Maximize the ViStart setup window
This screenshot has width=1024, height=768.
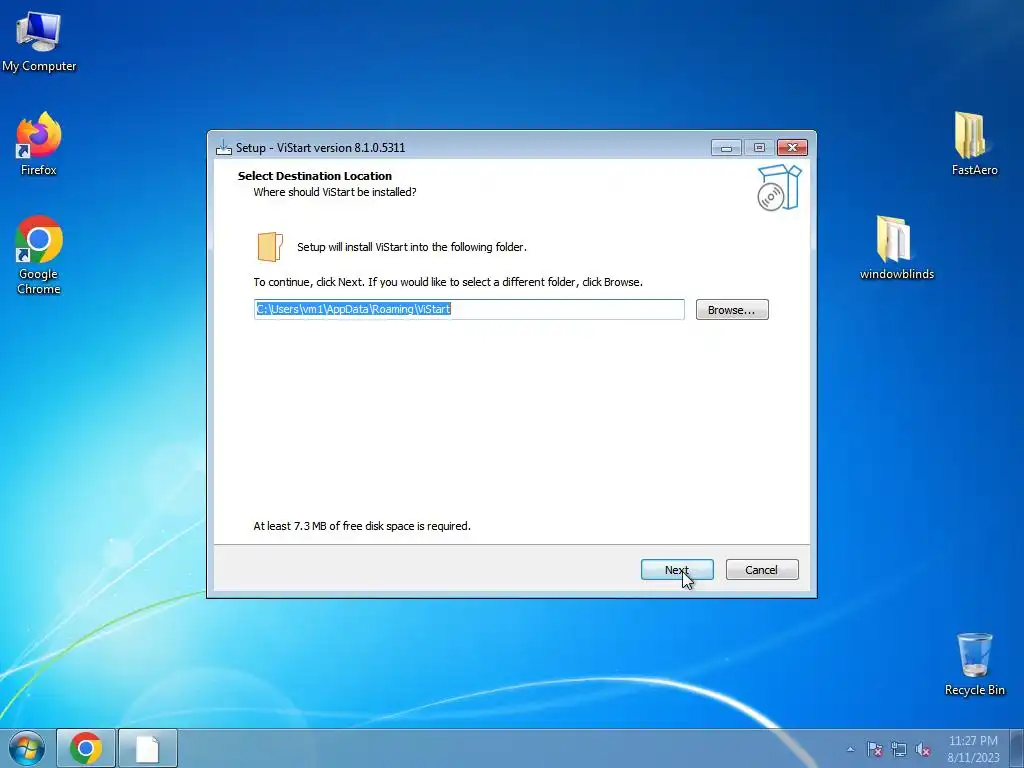coord(758,148)
